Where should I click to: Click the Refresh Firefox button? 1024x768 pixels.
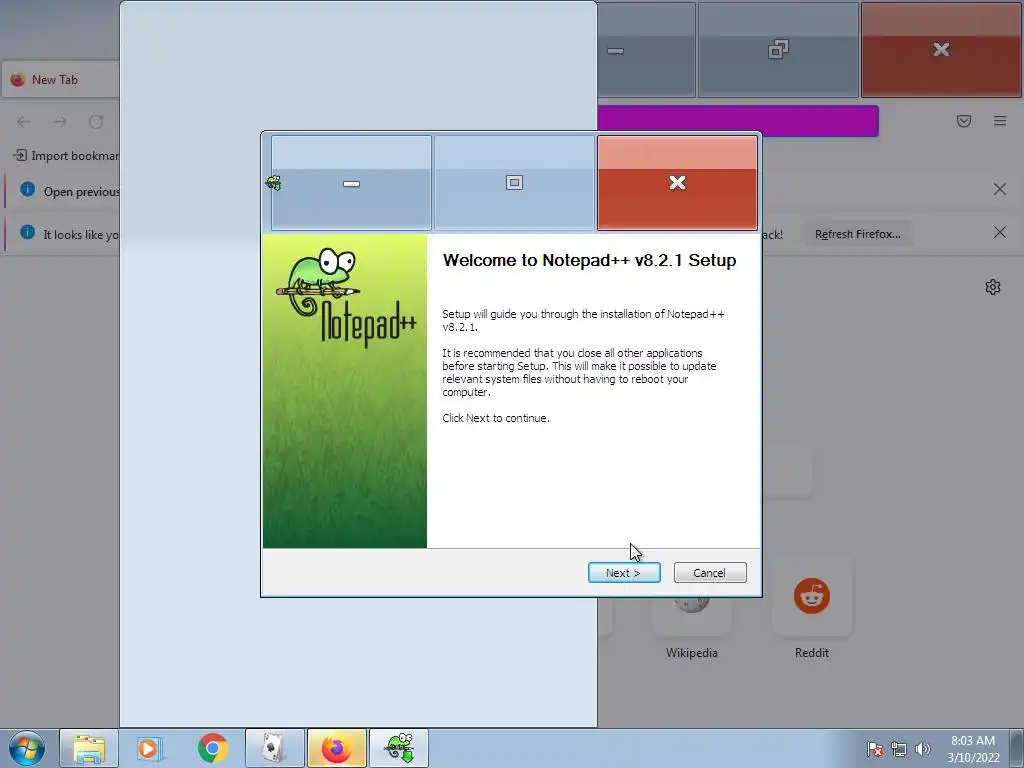pyautogui.click(x=857, y=234)
